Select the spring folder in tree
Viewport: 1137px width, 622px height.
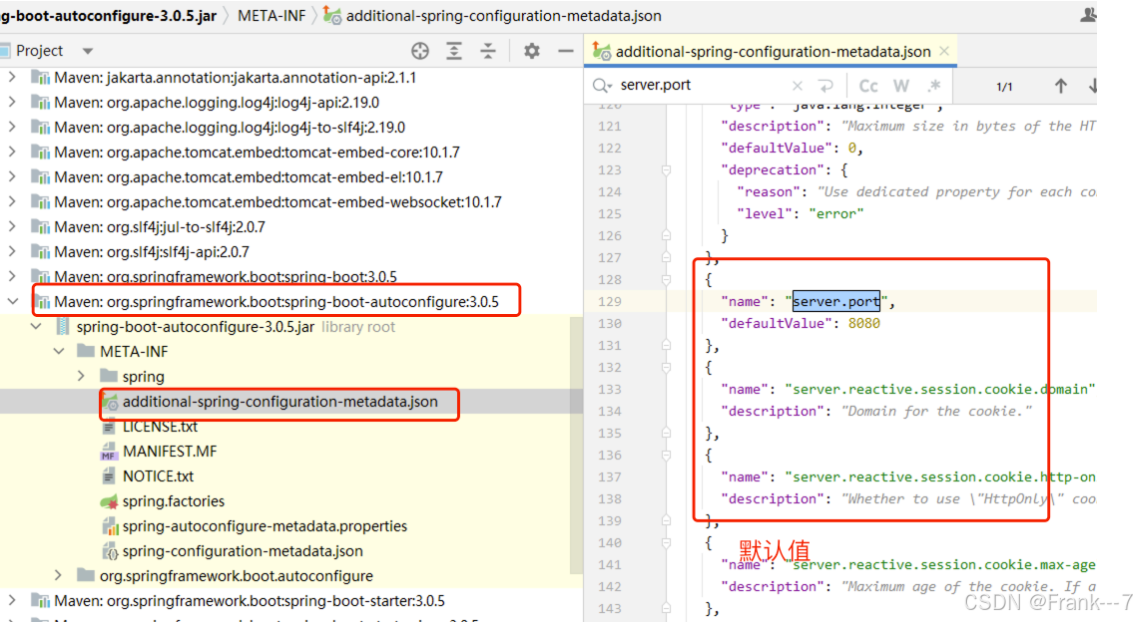(x=143, y=376)
